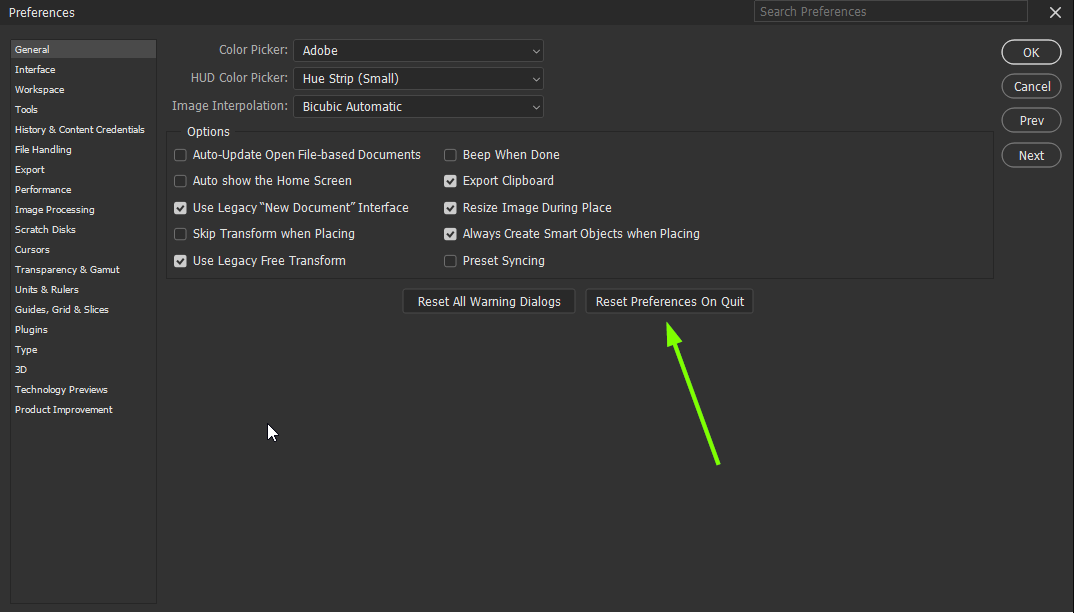Uncheck Use Legacy Free Transform
This screenshot has width=1074, height=613.
click(180, 260)
